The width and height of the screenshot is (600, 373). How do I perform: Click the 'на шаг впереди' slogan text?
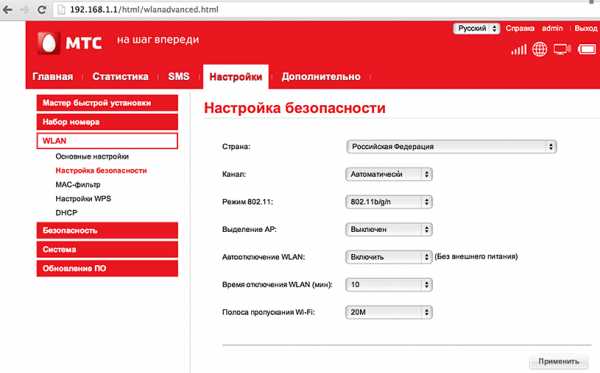158,40
